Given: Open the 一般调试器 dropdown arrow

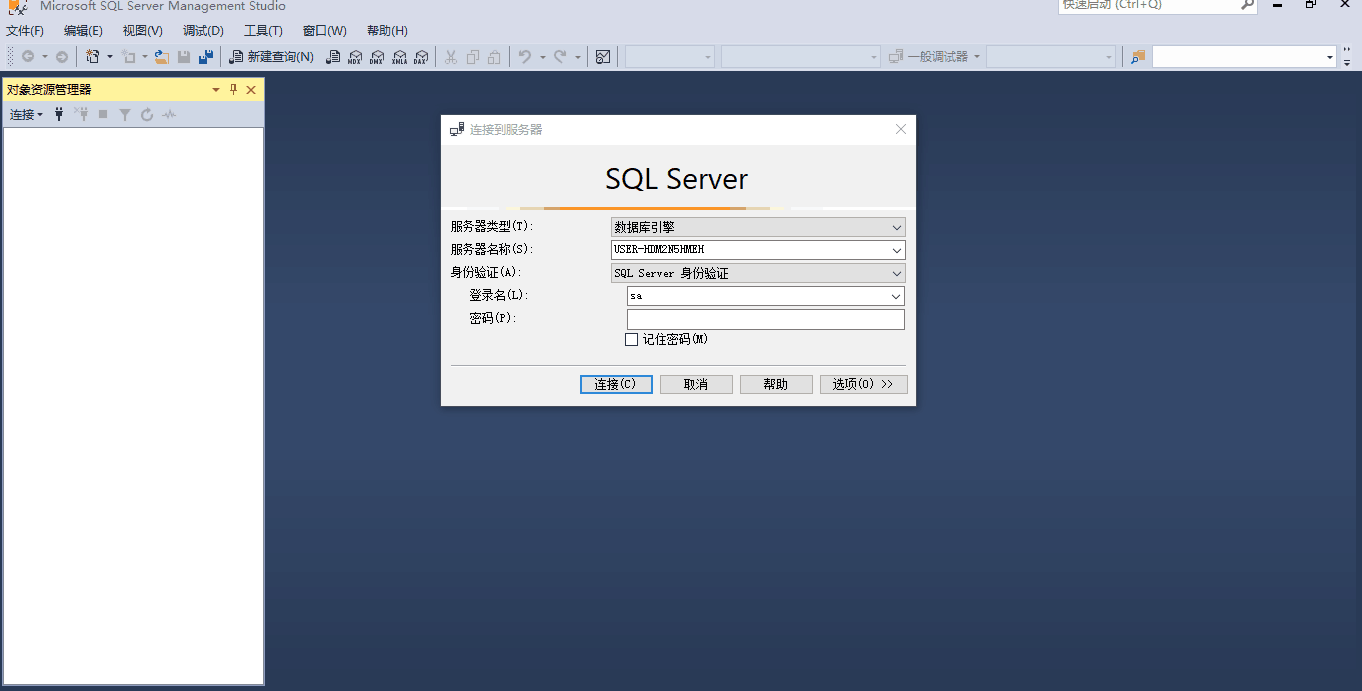Looking at the screenshot, I should [977, 57].
